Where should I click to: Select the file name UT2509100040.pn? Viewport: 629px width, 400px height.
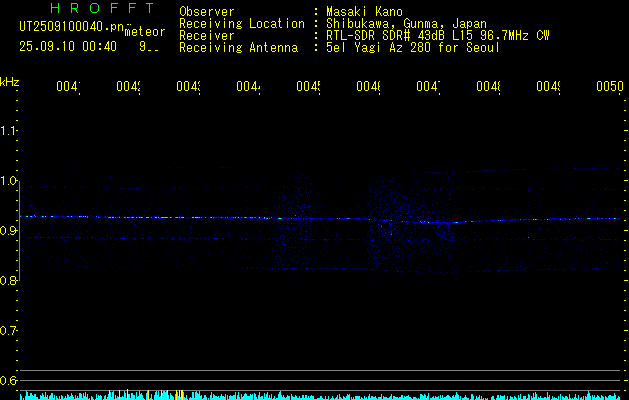71,27
